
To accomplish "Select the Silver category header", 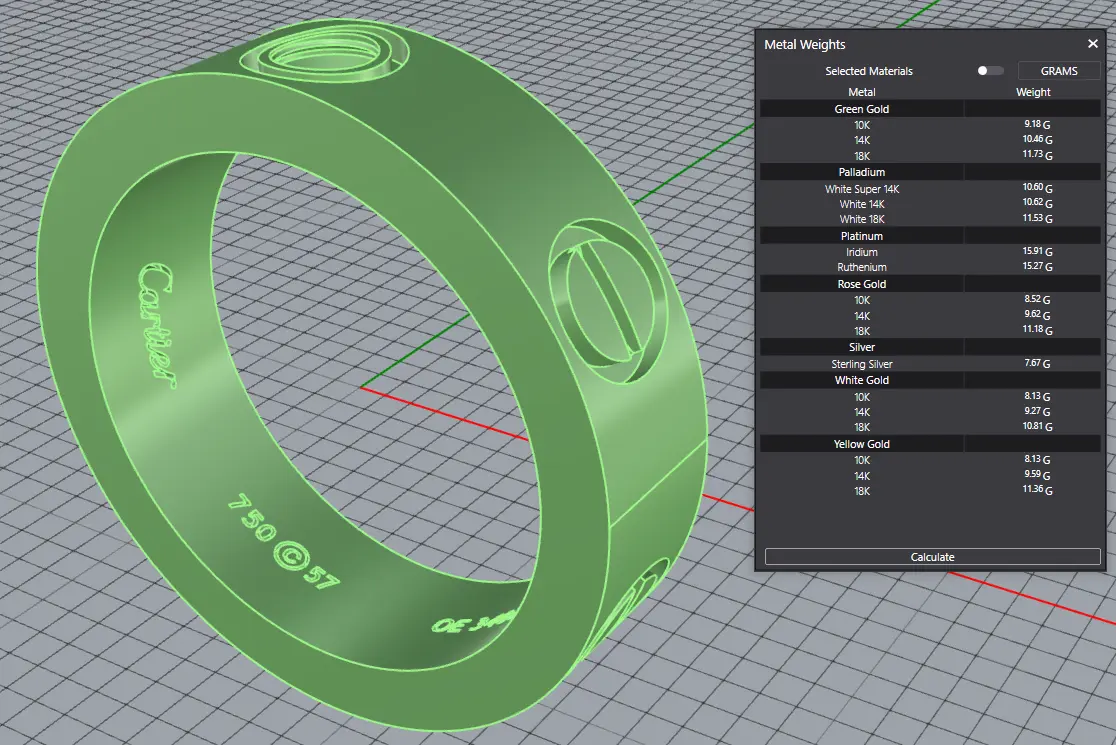I will point(930,347).
